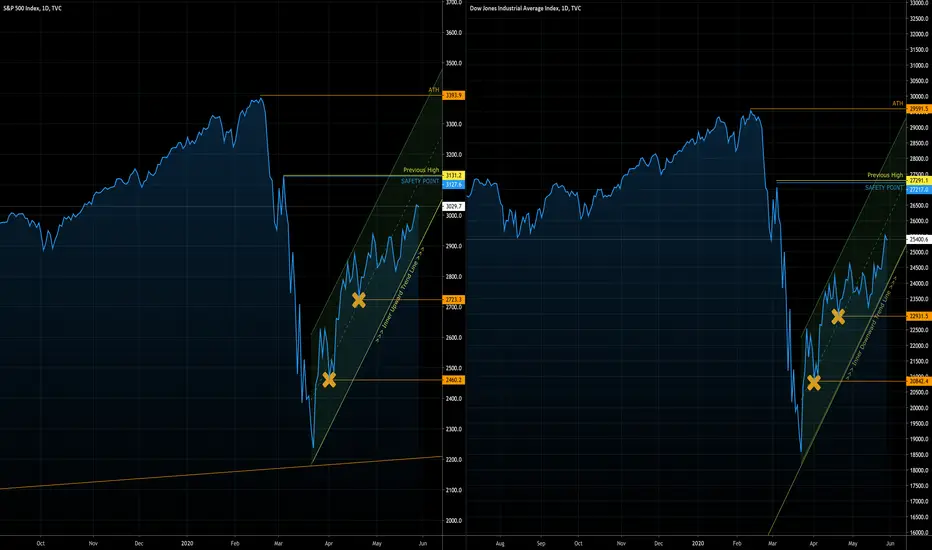This screenshot has height=550, width=932.
Task: Select the 29591.5 ATH price label
Action: (919, 109)
